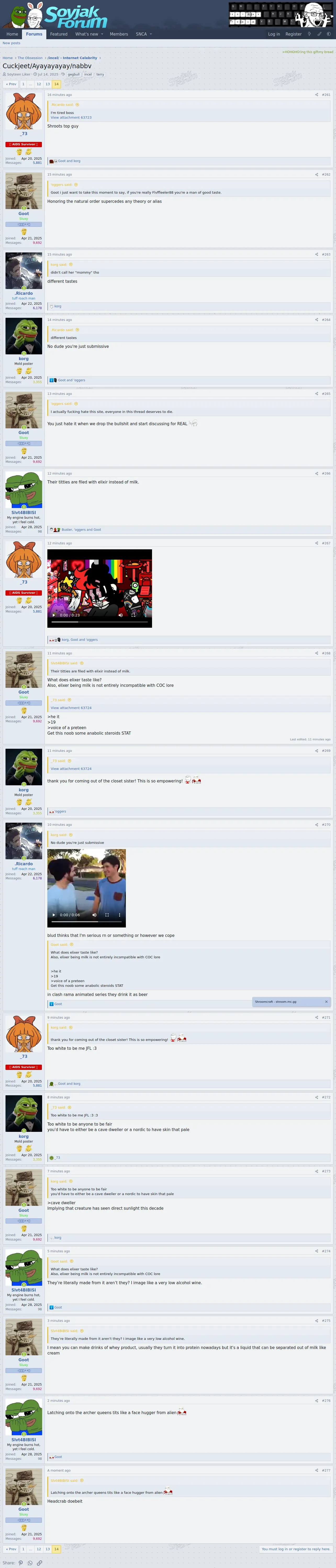
Task: Open page 12 in the bottom pagination
Action: click(x=38, y=1549)
